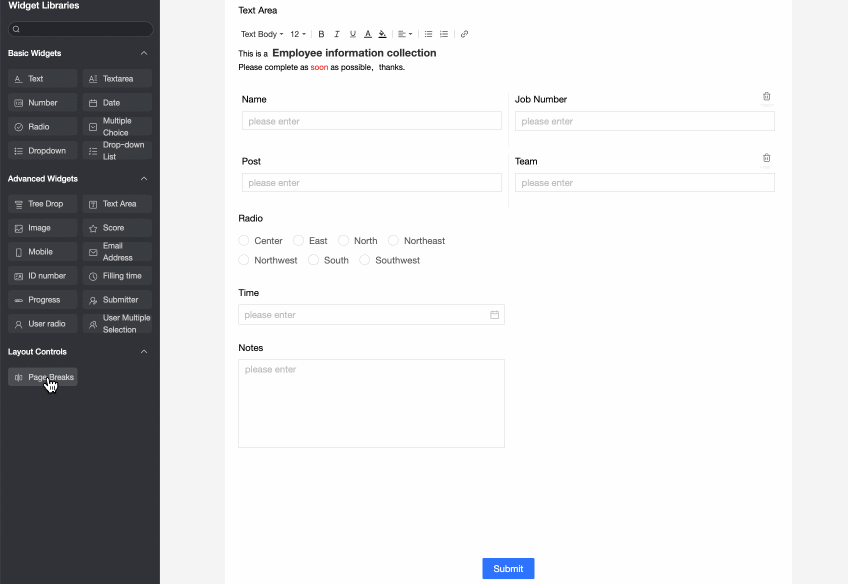This screenshot has height=584, width=848.
Task: Choose the North radio option
Action: point(343,241)
